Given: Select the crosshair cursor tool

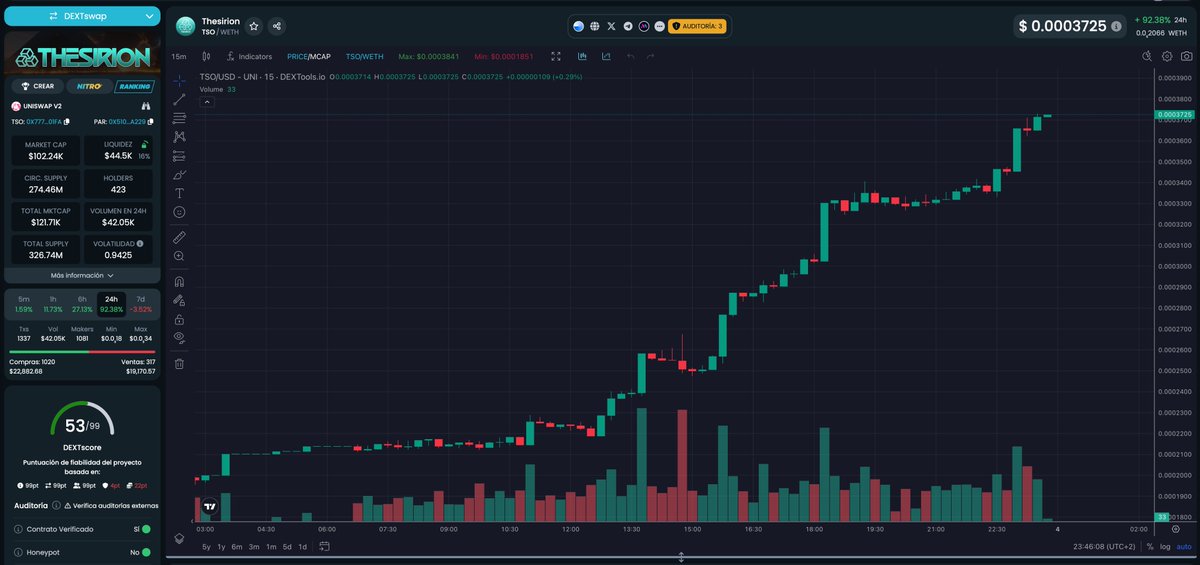Looking at the screenshot, I should 179,80.
